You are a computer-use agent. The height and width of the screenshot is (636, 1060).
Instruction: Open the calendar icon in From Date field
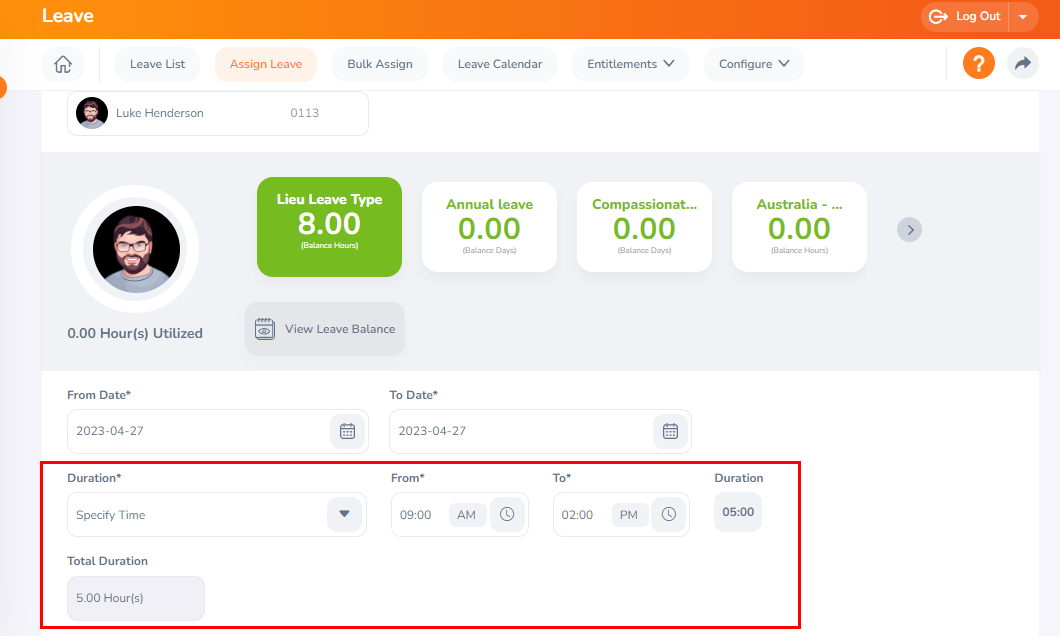pos(347,431)
